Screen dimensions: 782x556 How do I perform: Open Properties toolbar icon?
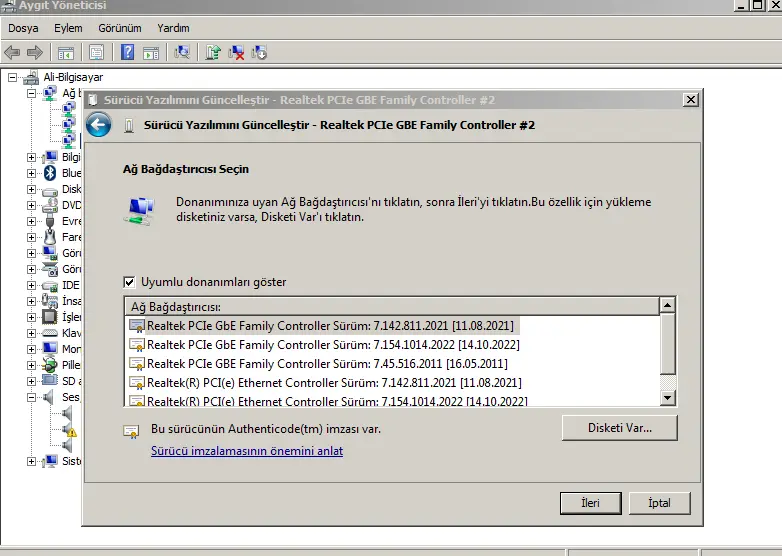96,52
